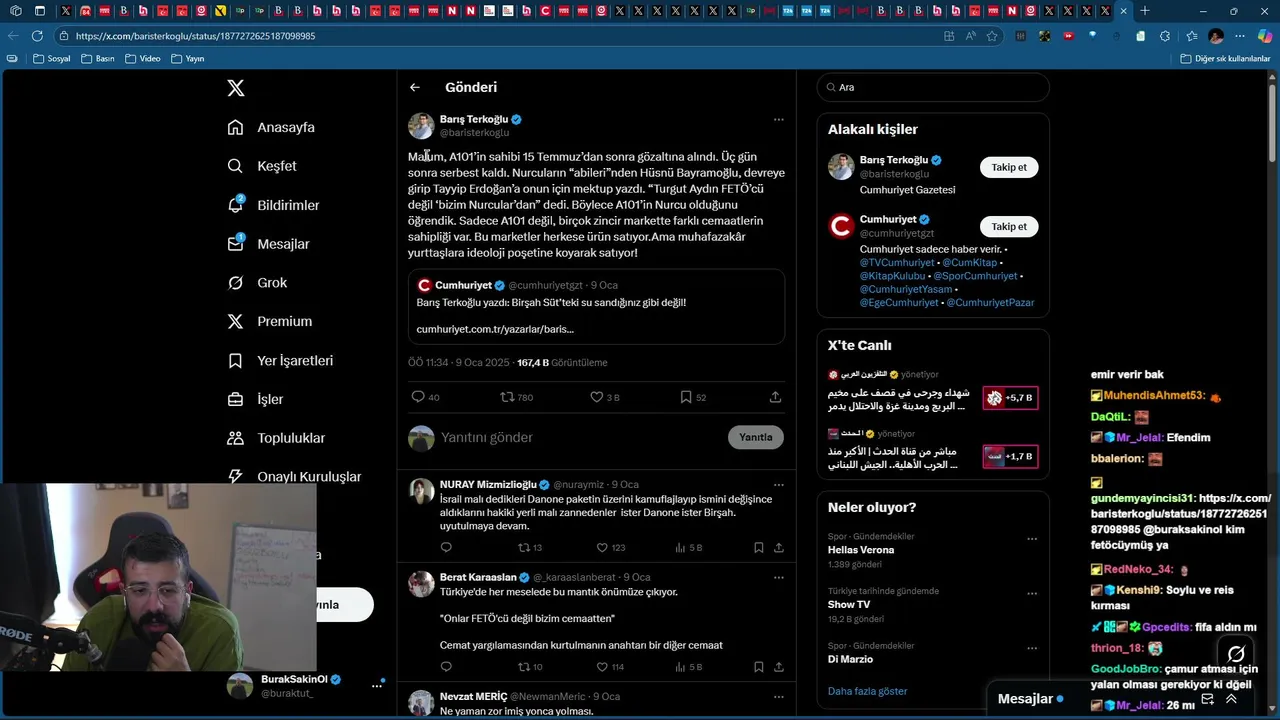Open more options on NURAY Mizmizlioğlu's reply
The width and height of the screenshot is (1280, 720).
(778, 485)
